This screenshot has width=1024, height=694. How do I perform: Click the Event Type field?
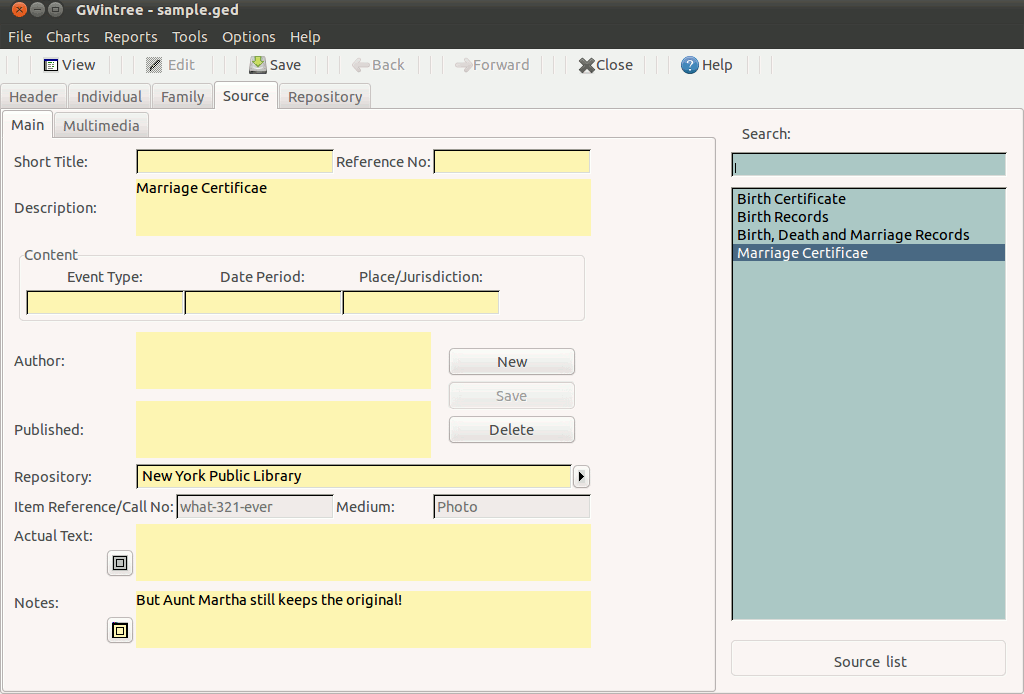(x=105, y=303)
